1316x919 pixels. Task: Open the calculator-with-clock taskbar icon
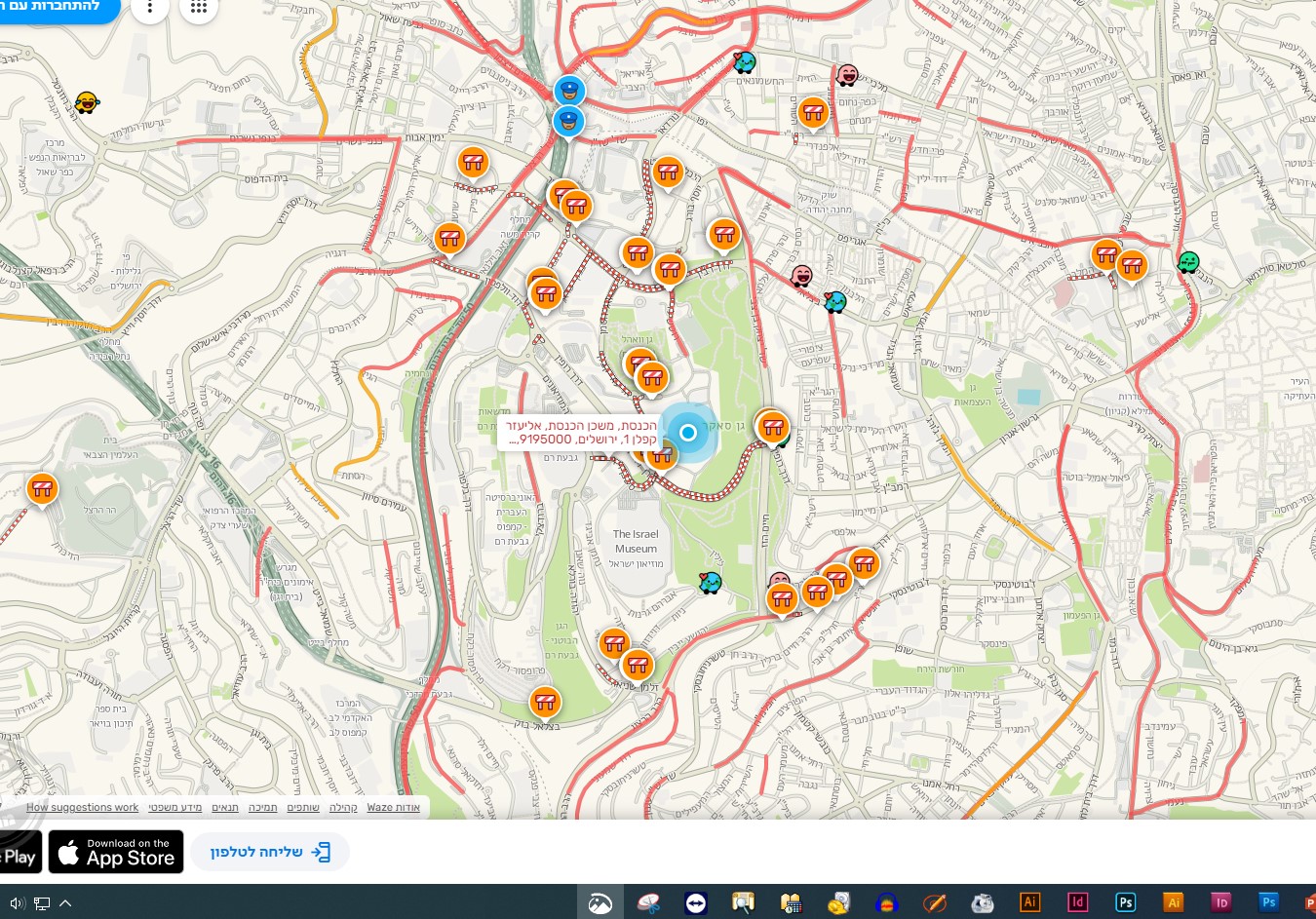(x=791, y=902)
